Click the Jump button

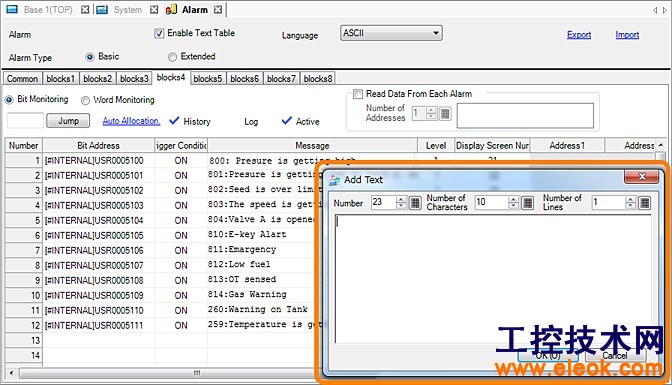coord(68,121)
